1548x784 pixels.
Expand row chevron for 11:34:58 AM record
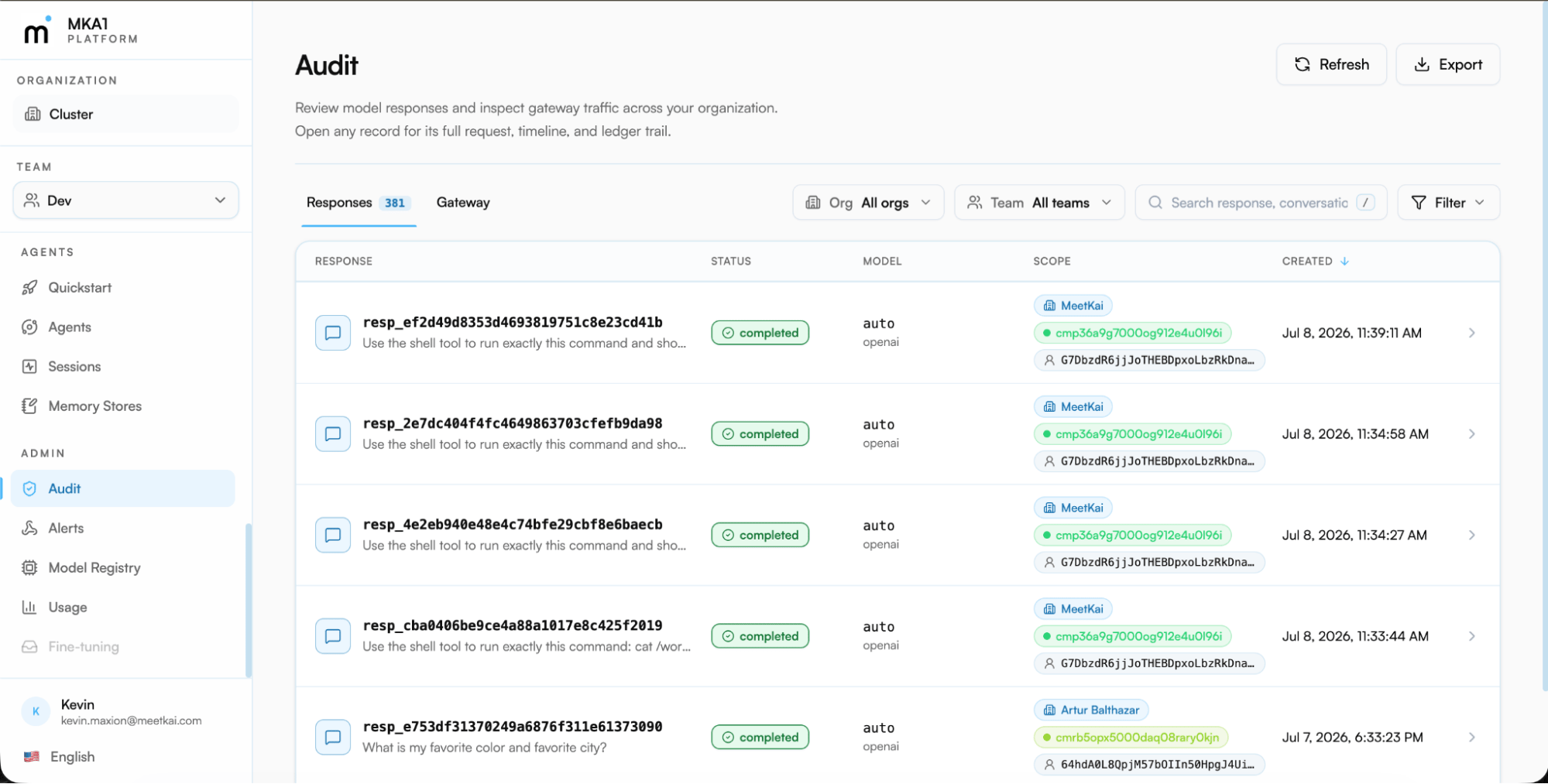[x=1471, y=434]
